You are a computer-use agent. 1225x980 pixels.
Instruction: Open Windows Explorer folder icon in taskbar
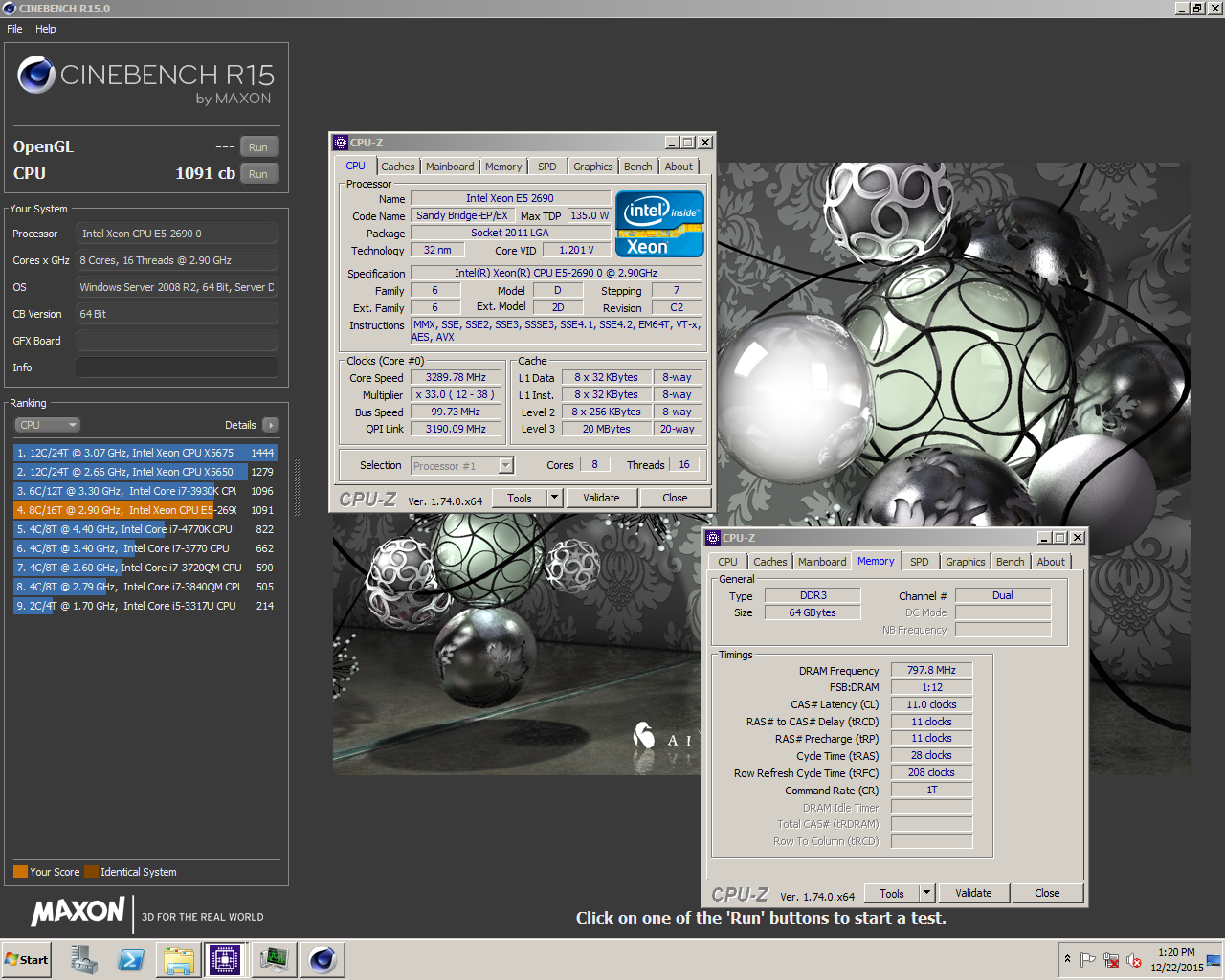179,960
